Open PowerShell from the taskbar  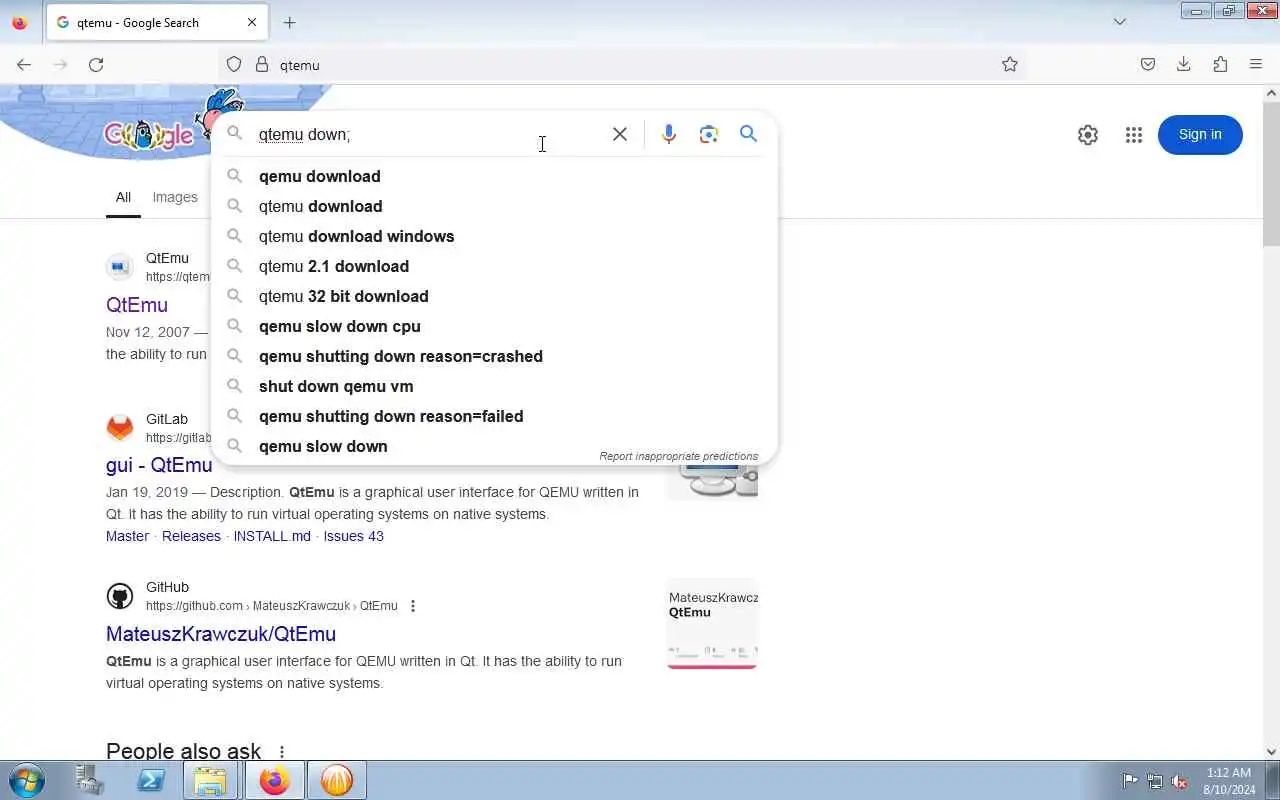click(151, 780)
